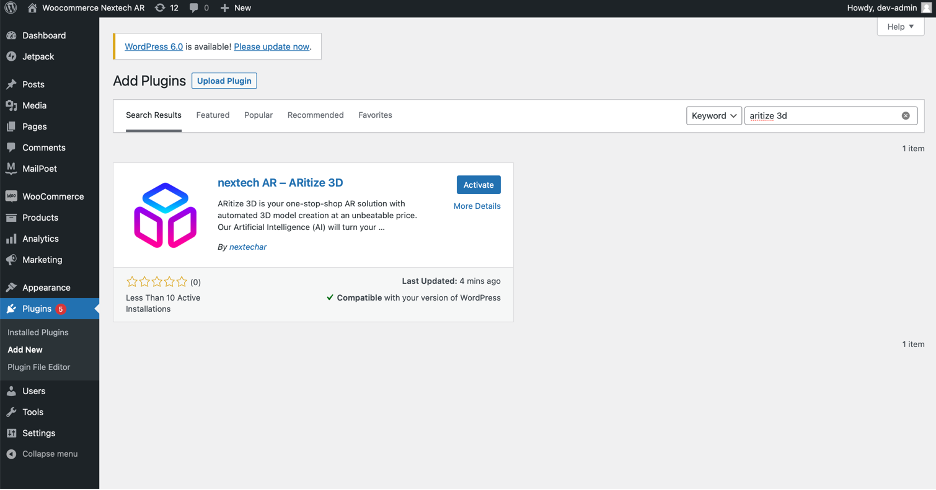The width and height of the screenshot is (936, 490).
Task: Open More Details for ARitize 3D
Action: point(477,206)
